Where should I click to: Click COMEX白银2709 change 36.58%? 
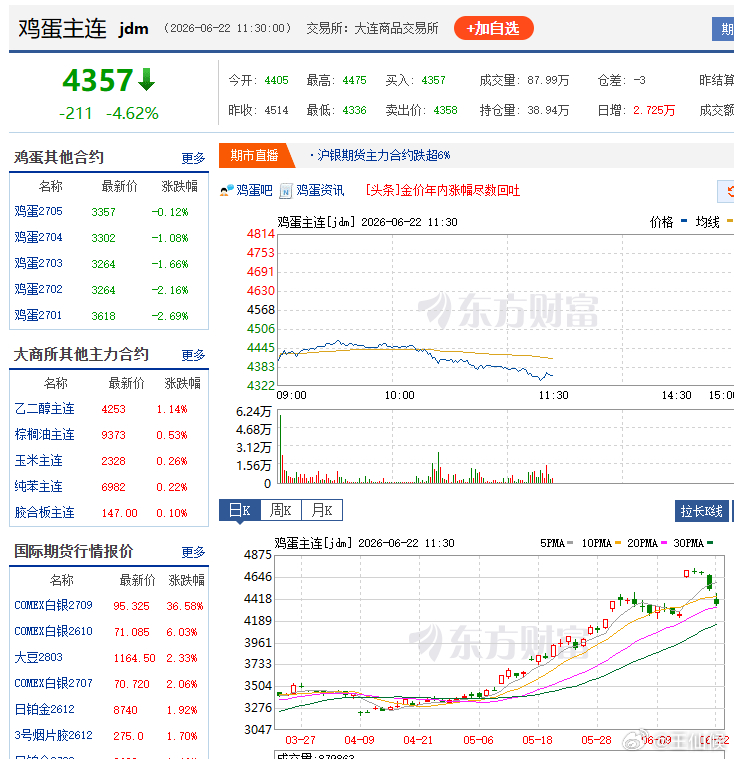185,606
